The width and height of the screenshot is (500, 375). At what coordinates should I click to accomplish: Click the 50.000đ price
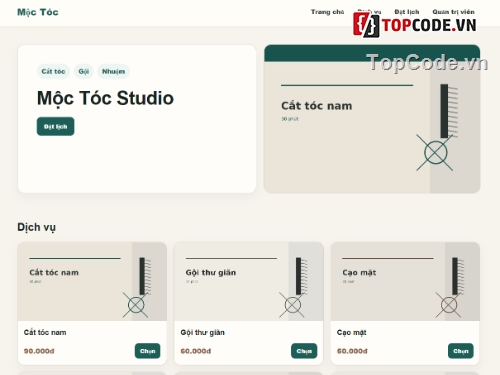[x=352, y=351]
